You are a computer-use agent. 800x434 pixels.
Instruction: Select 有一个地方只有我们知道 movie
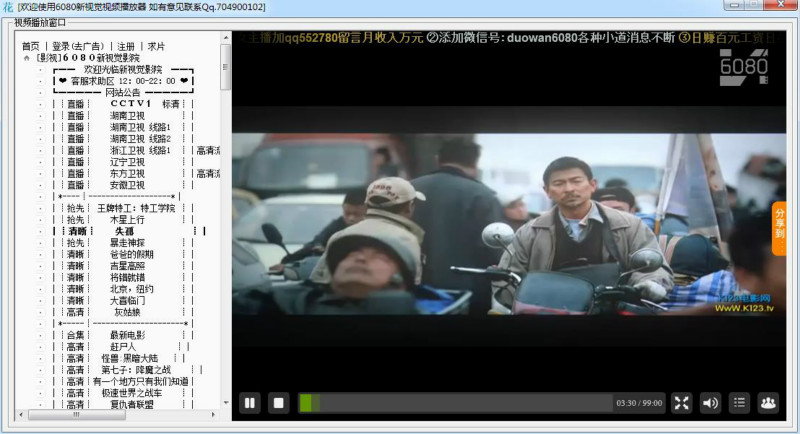[x=123, y=381]
